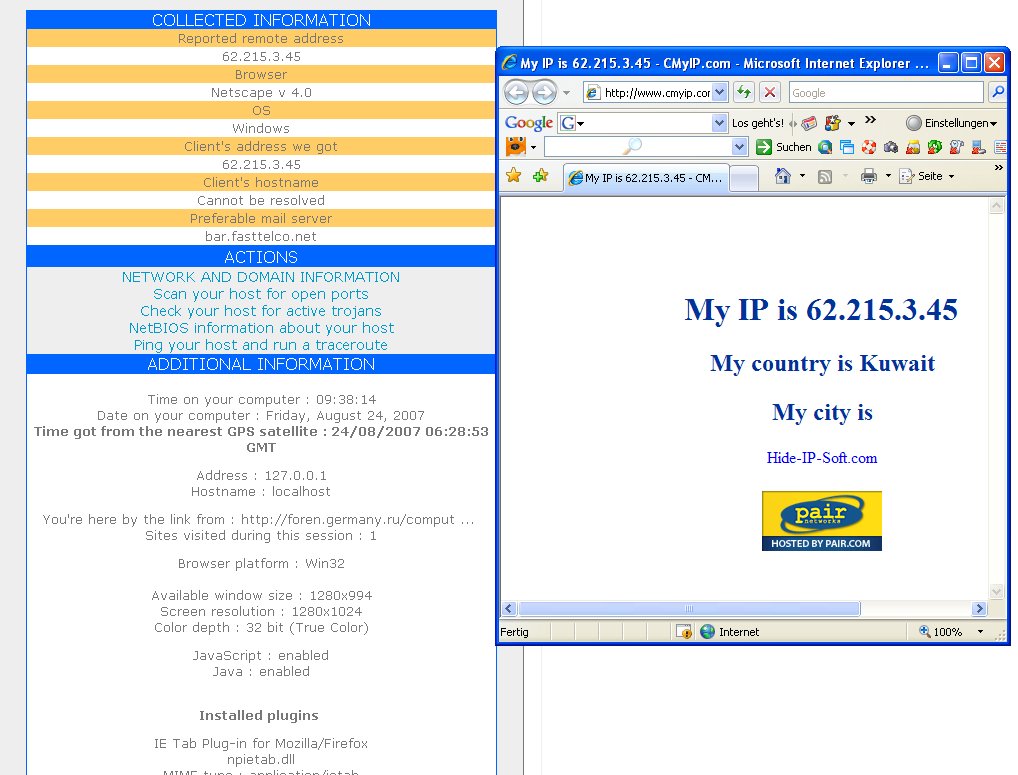
Task: Open NETWORK AND DOMAIN INFORMATION link
Action: (260, 277)
